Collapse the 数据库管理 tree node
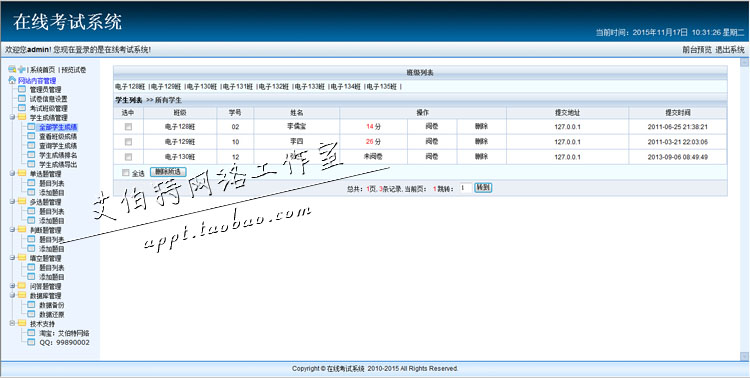 click(12, 295)
